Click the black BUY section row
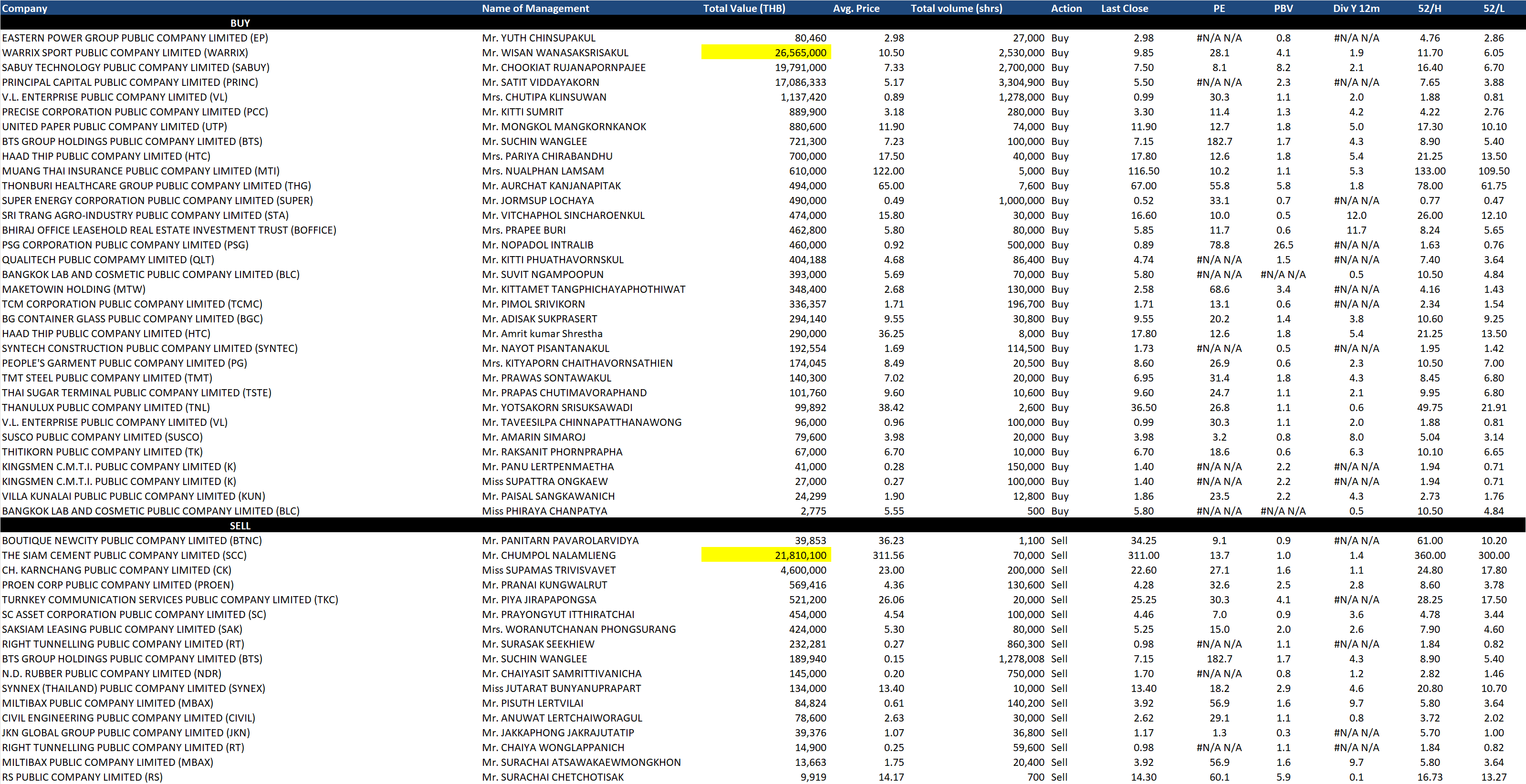Screen dimensions: 1526x784 pos(240,23)
